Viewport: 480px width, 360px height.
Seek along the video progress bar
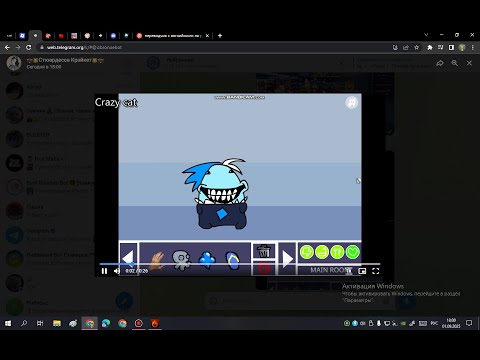(x=239, y=264)
